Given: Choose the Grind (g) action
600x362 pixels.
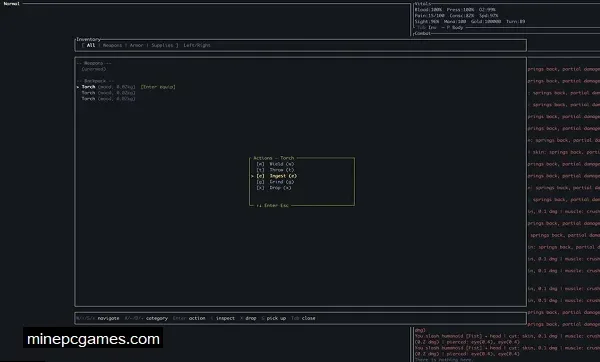Looking at the screenshot, I should 275,182.
